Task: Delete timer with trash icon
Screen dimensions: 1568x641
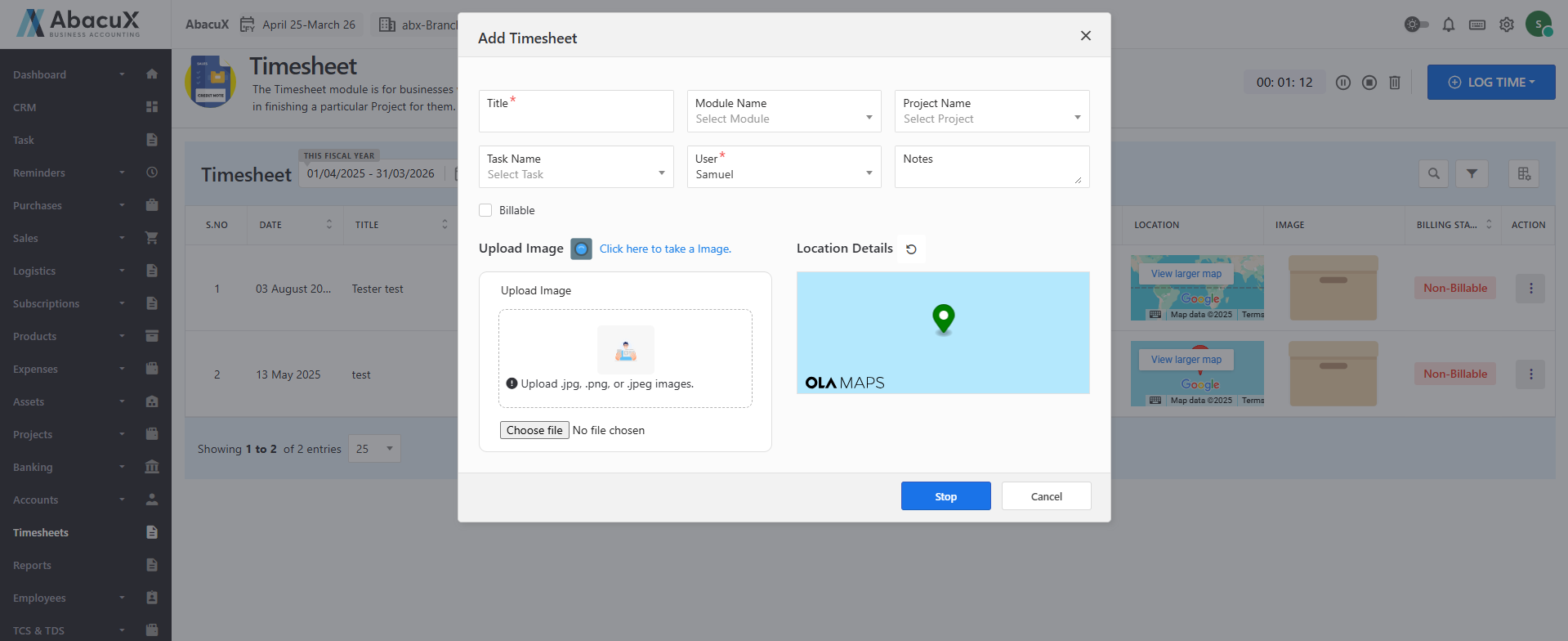Action: pyautogui.click(x=1395, y=83)
